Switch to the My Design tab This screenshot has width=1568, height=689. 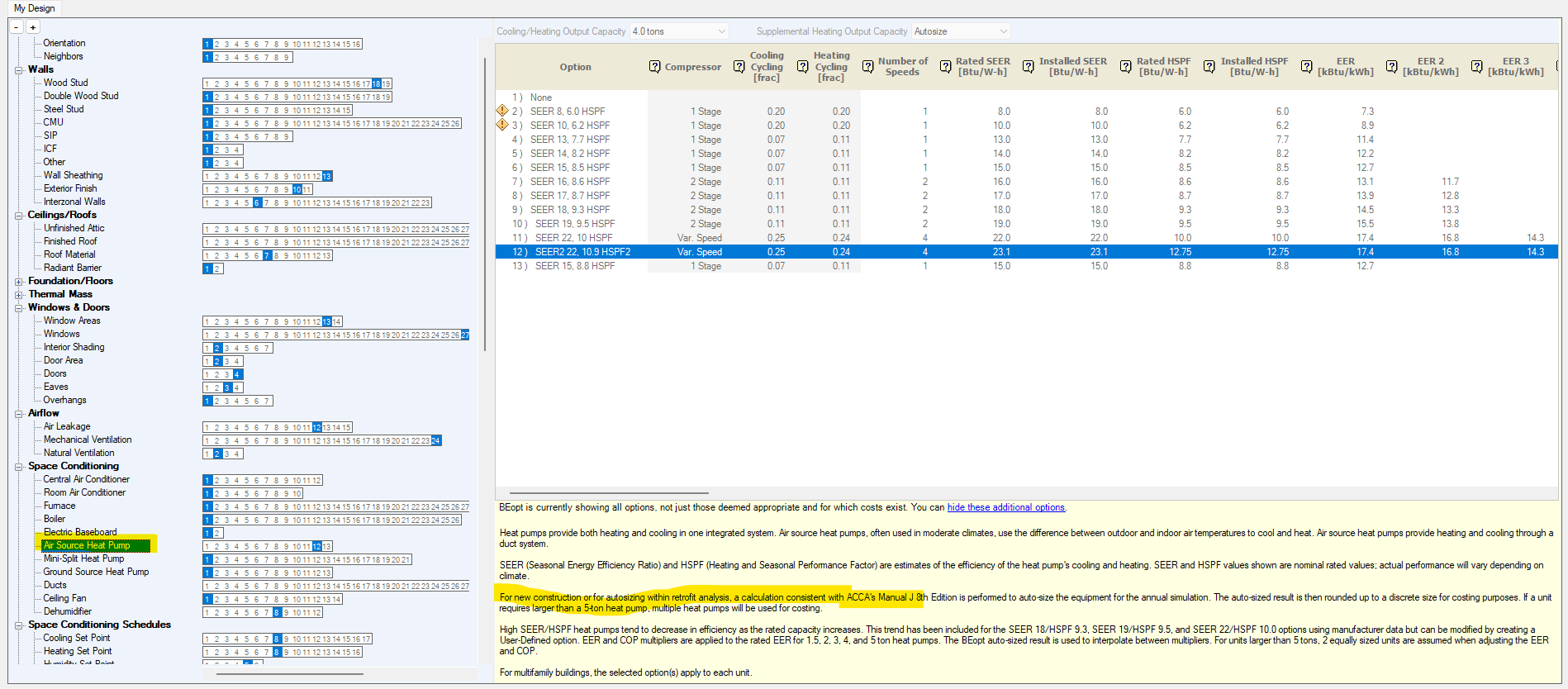[x=35, y=8]
